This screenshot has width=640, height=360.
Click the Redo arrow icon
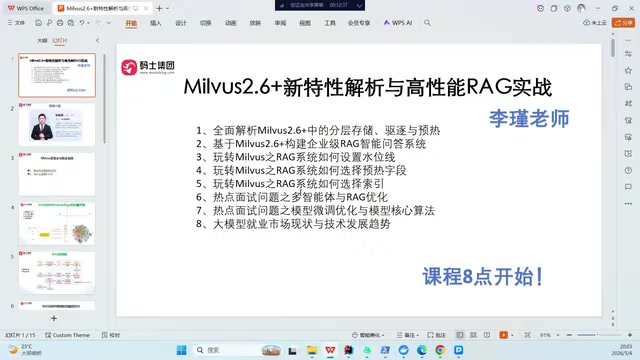pyautogui.click(x=98, y=23)
